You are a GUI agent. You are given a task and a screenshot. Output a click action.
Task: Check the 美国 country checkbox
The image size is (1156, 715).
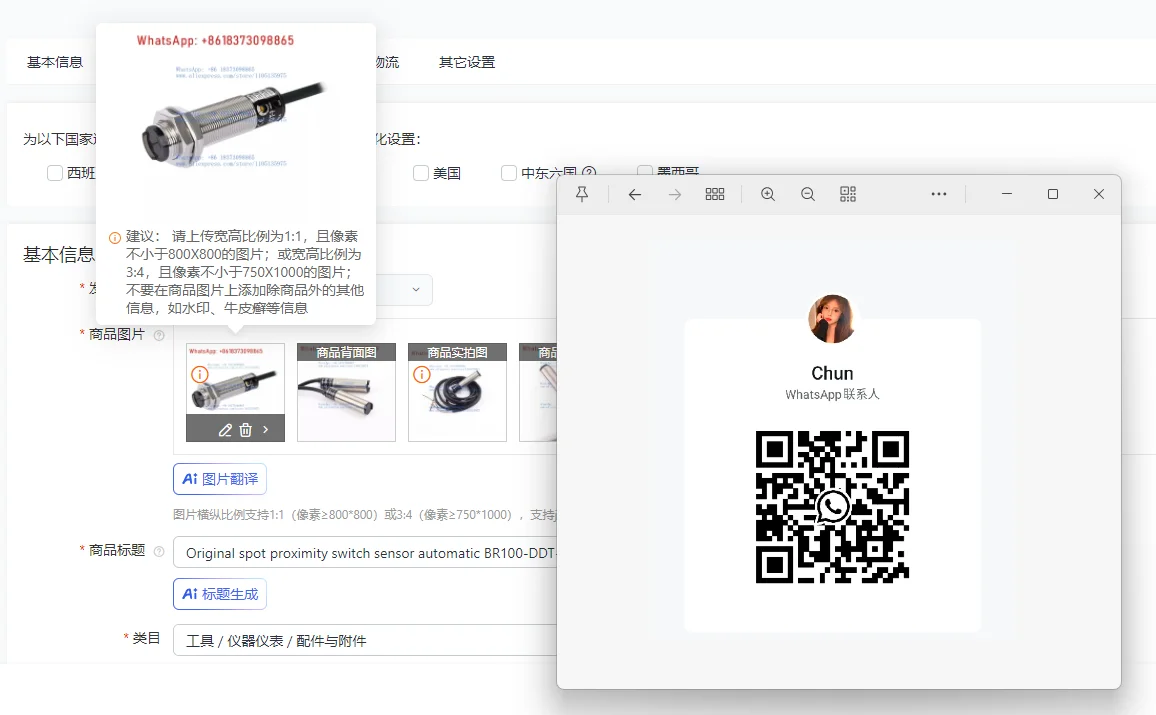[x=421, y=173]
